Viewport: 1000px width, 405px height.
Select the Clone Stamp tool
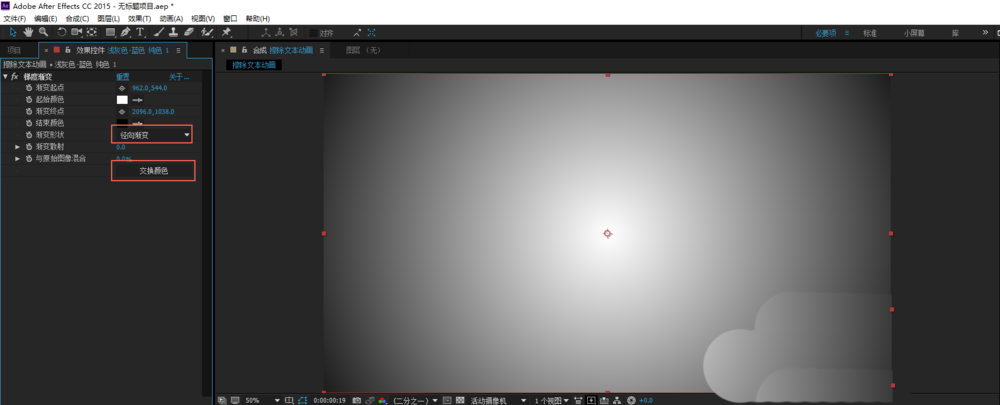click(x=173, y=32)
